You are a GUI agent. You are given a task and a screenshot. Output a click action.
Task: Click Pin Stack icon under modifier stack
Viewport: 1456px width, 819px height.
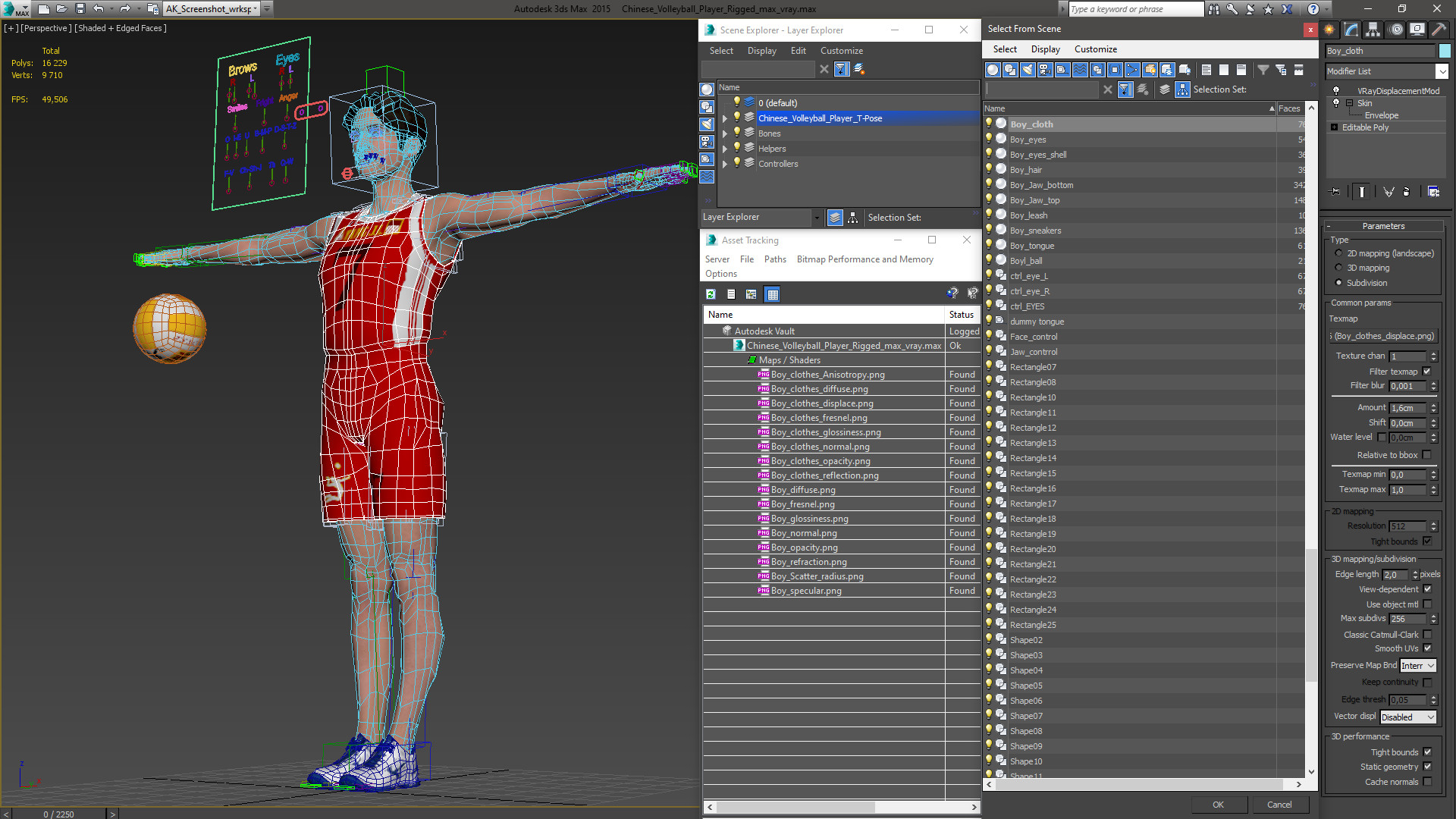[1335, 192]
